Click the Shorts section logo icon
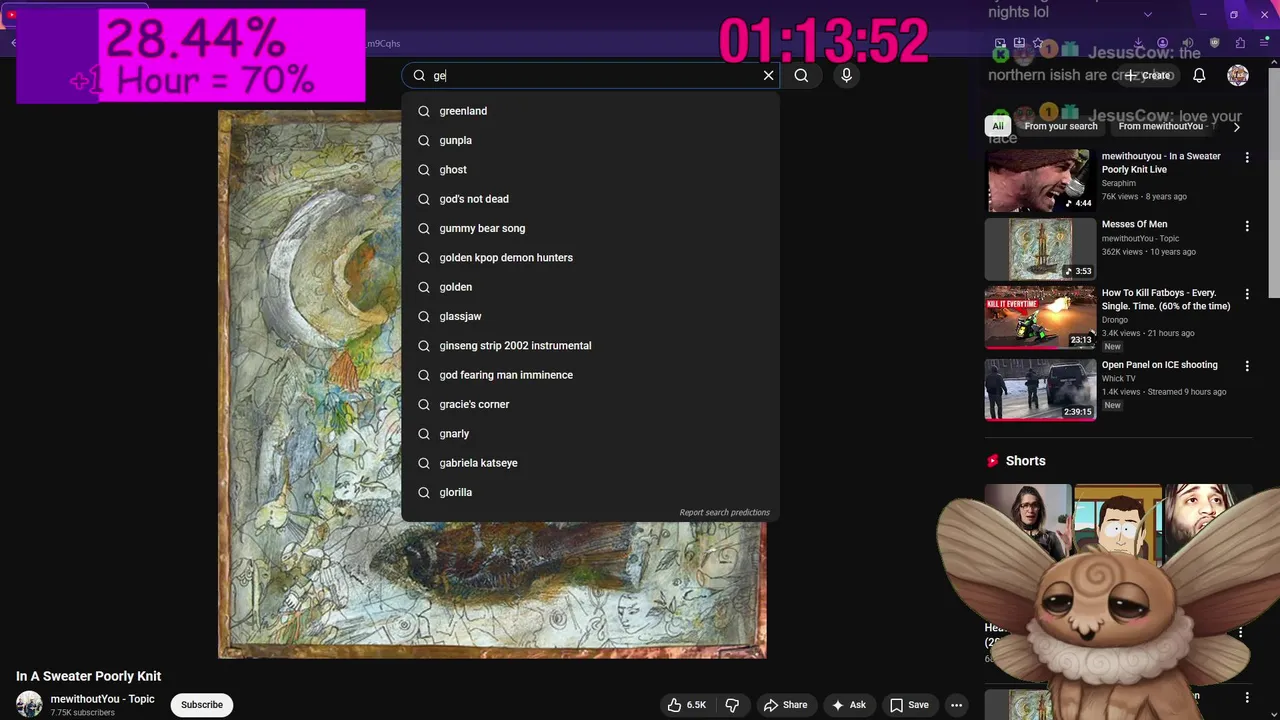This screenshot has height=720, width=1280. tap(992, 461)
